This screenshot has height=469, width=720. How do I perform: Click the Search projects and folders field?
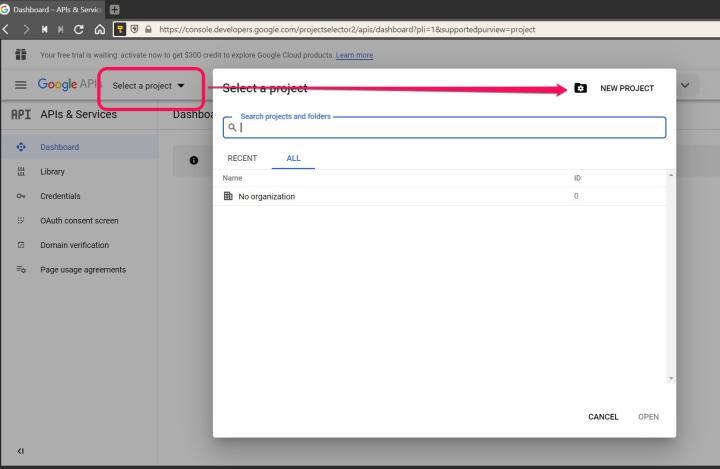pos(445,128)
